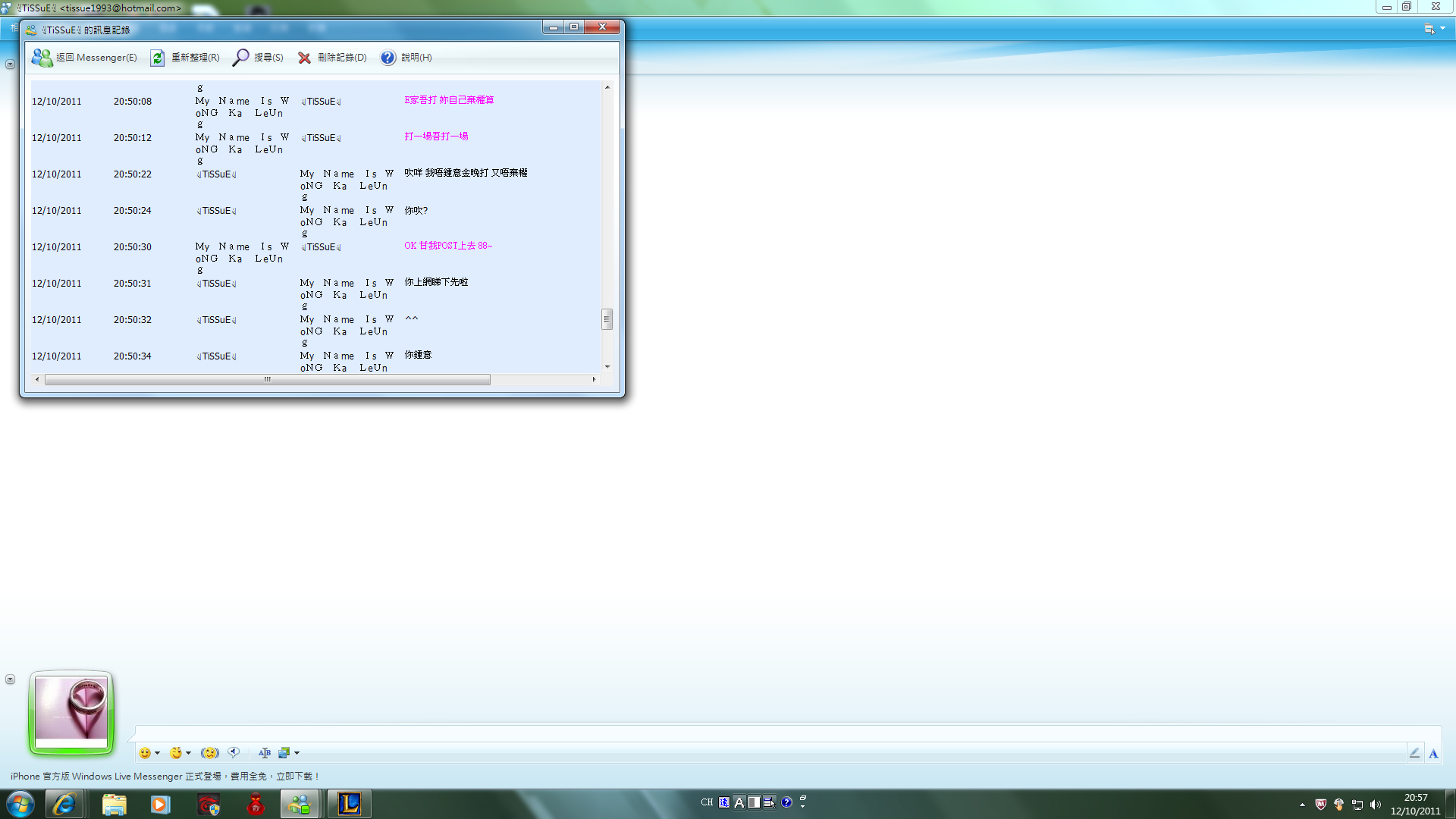Image resolution: width=1456 pixels, height=819 pixels.
Task: Show hidden system tray icons arrow
Action: (x=1302, y=805)
